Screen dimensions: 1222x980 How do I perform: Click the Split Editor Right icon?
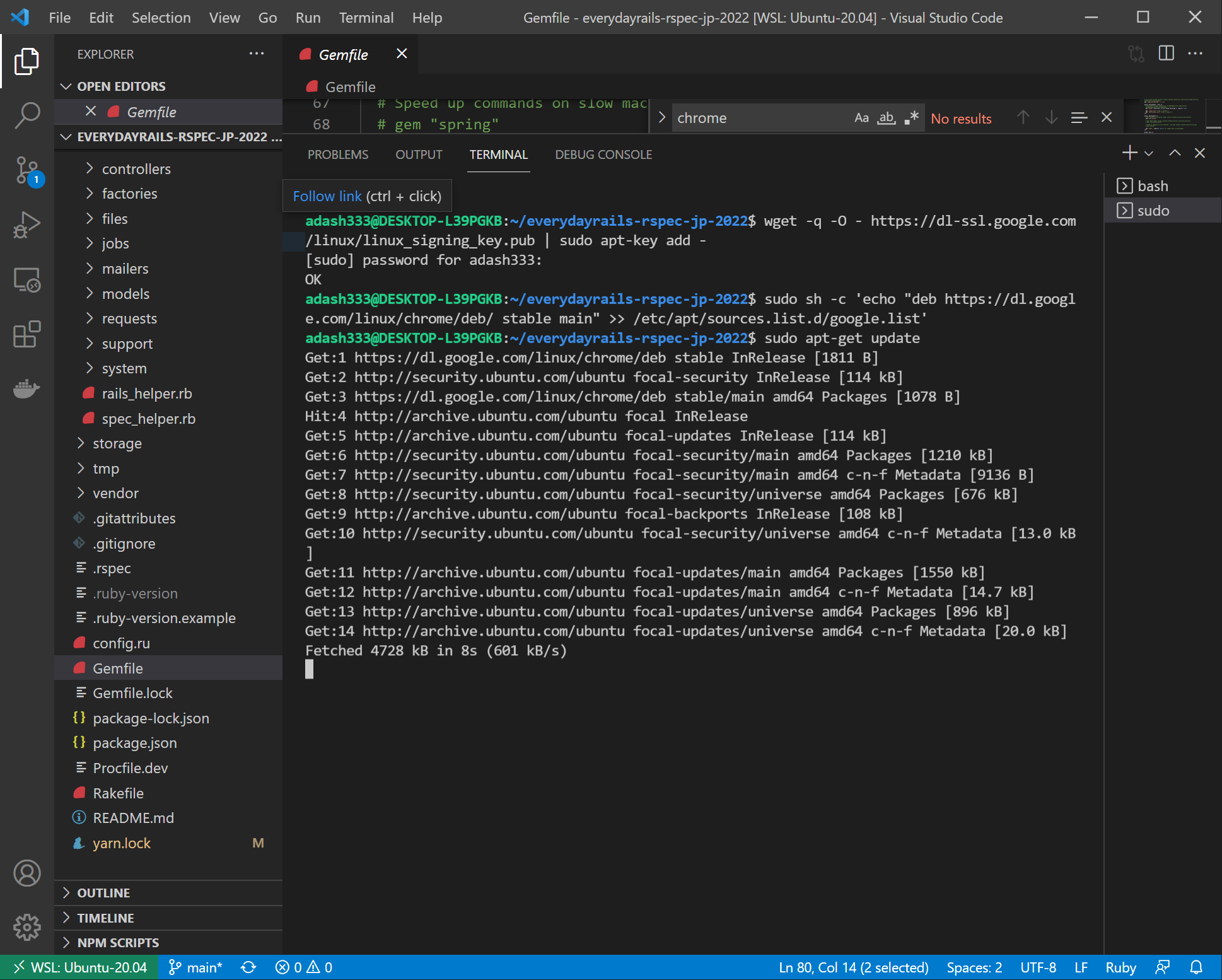pos(1166,54)
